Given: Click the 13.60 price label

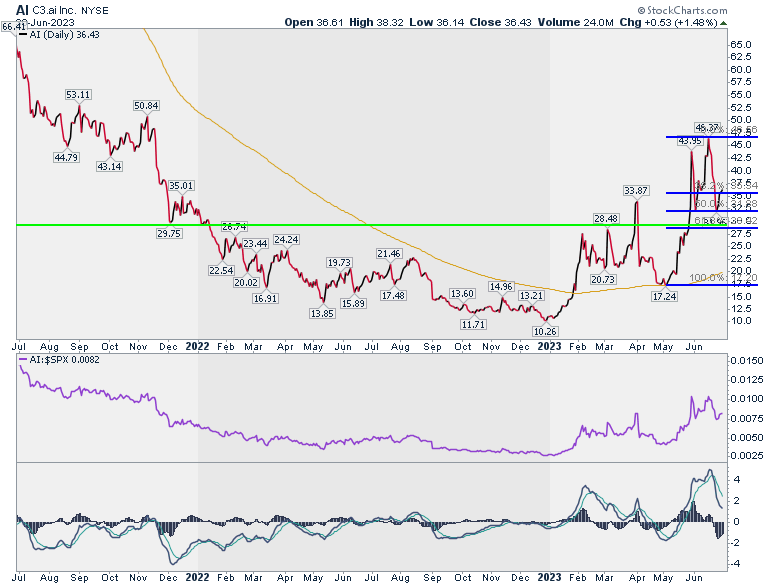Looking at the screenshot, I should (462, 293).
